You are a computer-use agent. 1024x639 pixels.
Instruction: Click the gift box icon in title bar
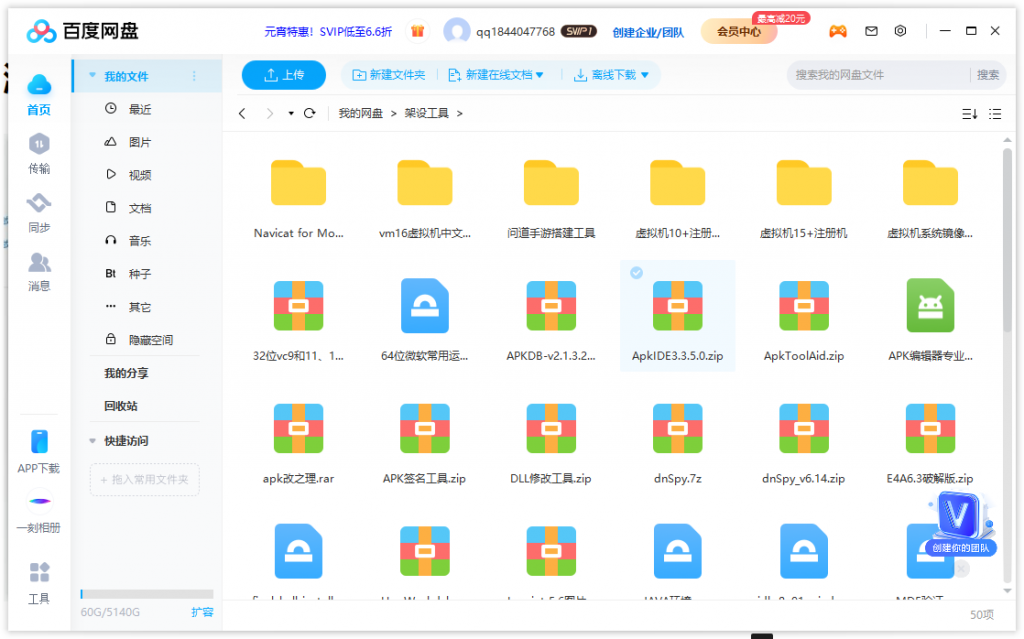point(418,31)
